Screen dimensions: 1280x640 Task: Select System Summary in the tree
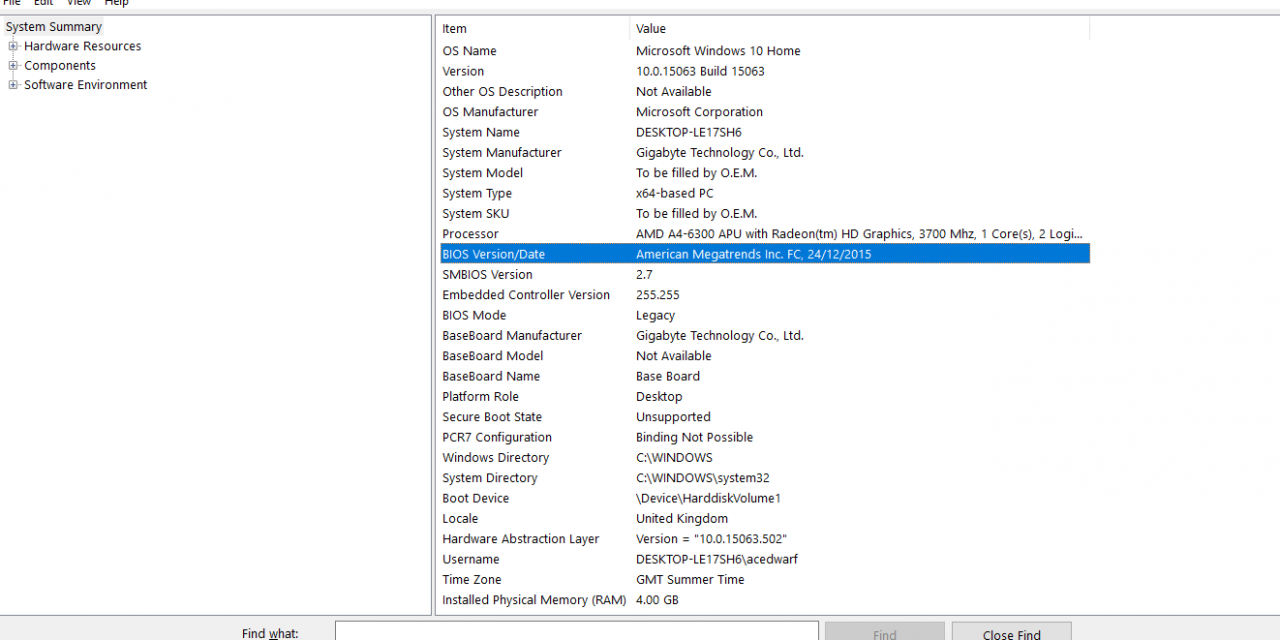[x=54, y=27]
